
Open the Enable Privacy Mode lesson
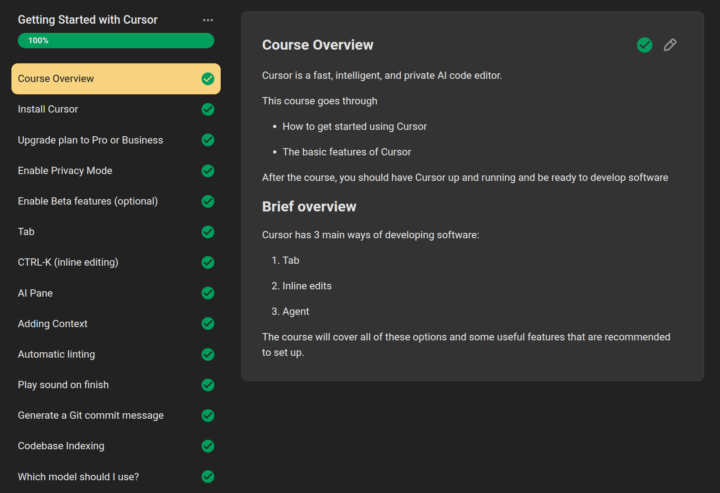116,171
